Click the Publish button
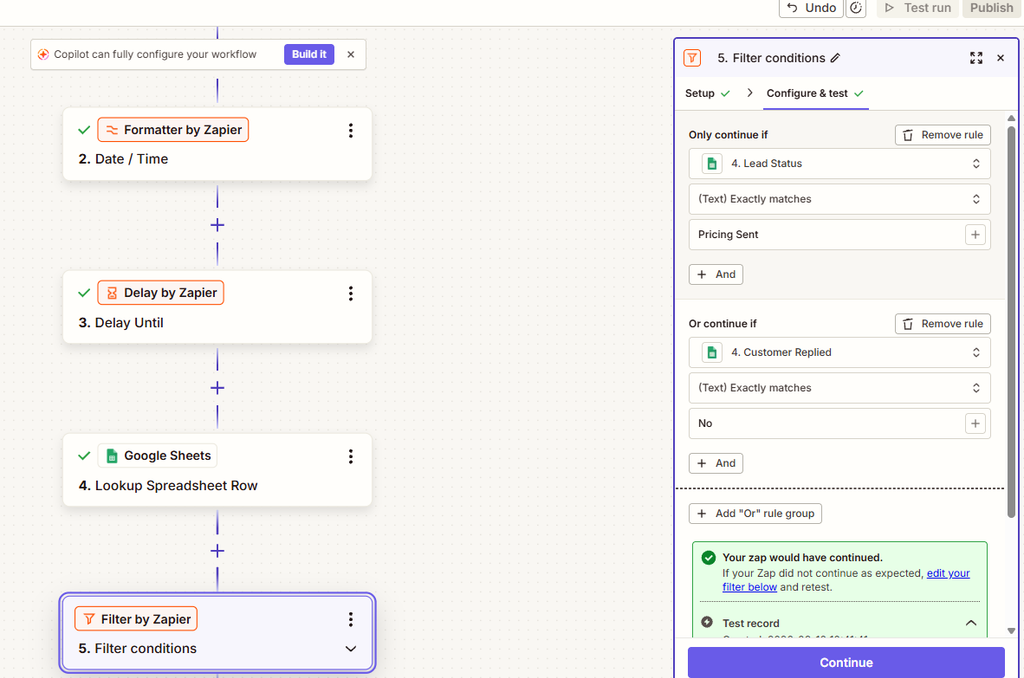The width and height of the screenshot is (1024, 678). point(991,8)
